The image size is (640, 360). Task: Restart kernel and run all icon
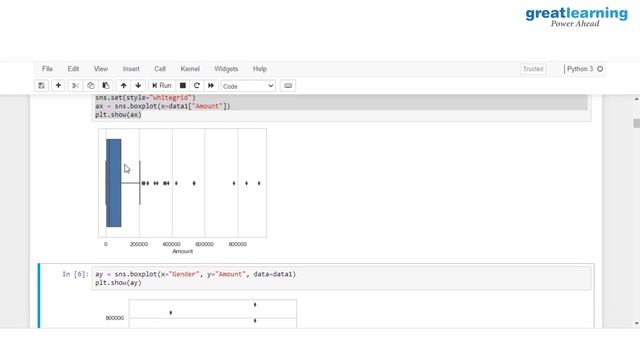(x=211, y=86)
